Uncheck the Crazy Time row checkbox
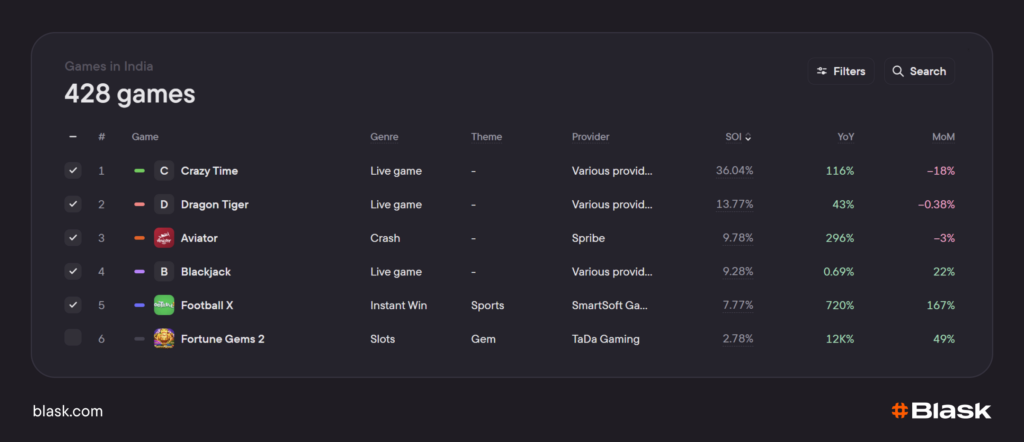The height and width of the screenshot is (442, 1024). (73, 171)
